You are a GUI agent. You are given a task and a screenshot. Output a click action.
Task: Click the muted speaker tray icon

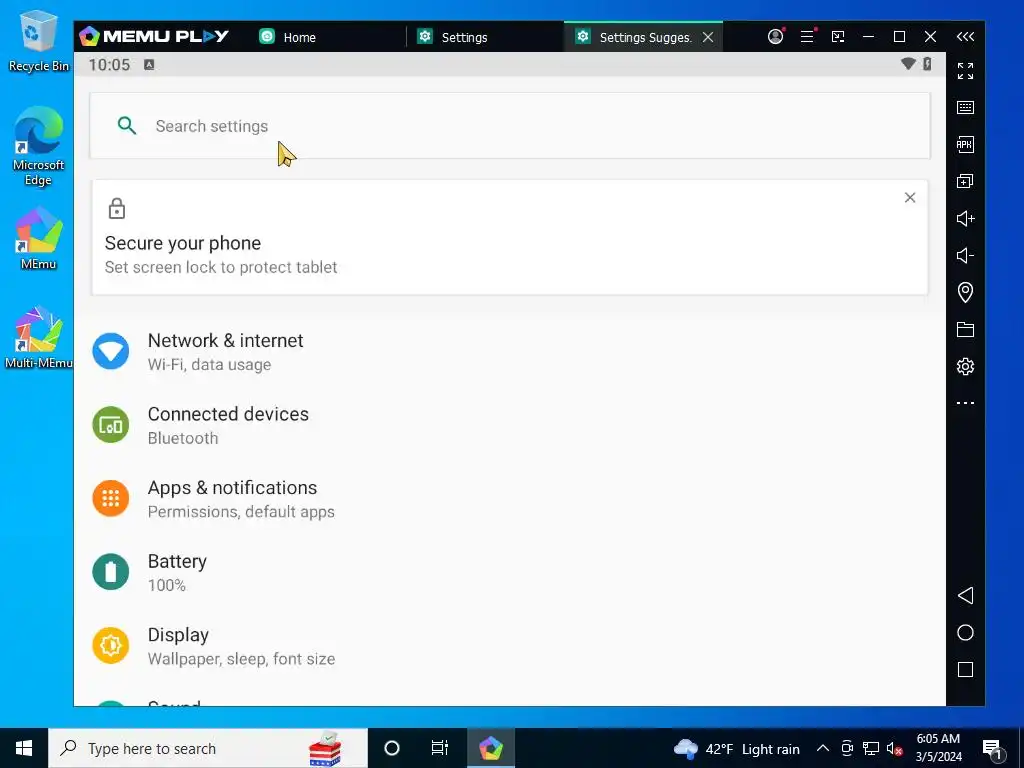(x=895, y=748)
